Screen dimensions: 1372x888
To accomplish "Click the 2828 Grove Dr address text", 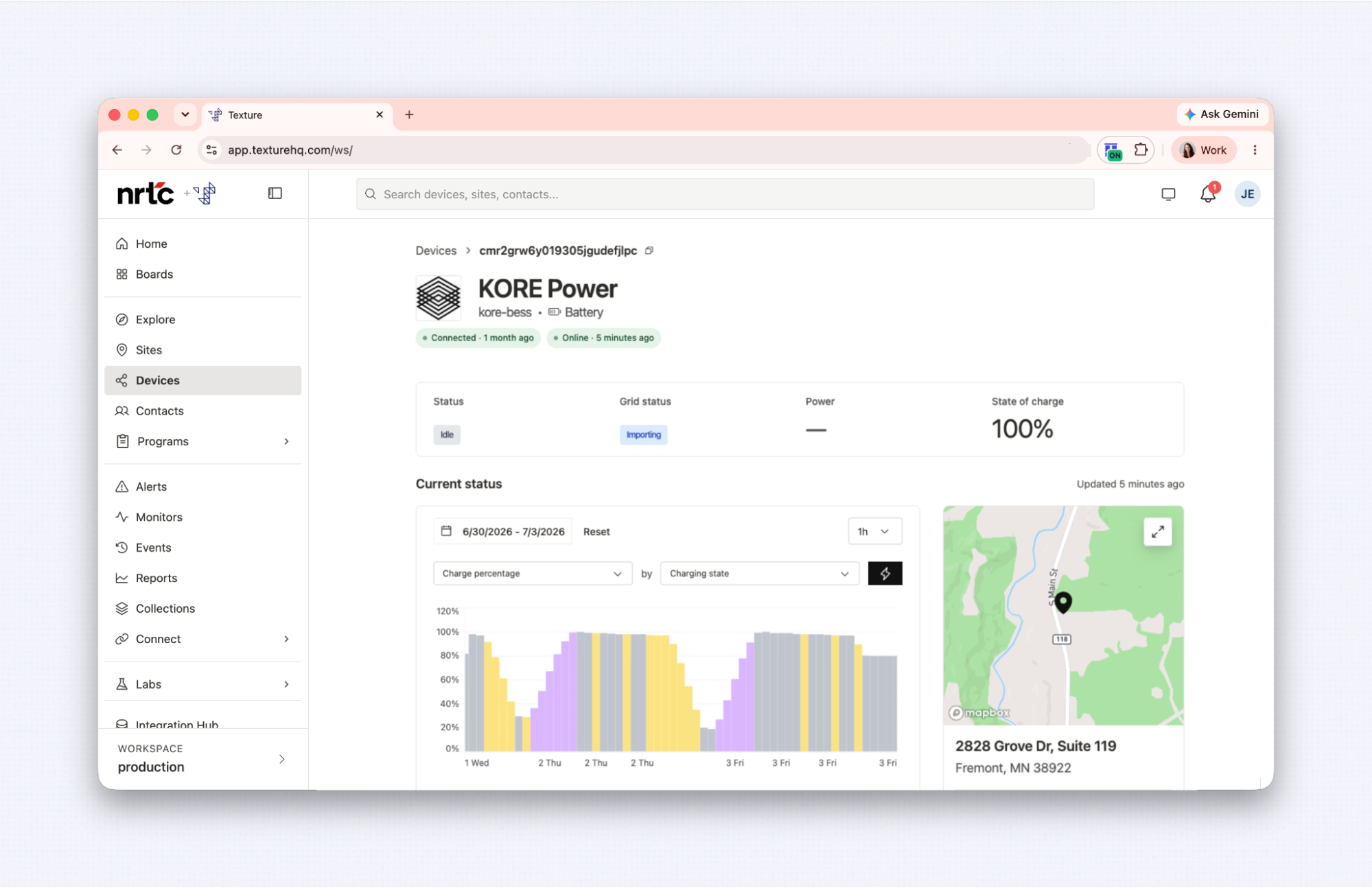I will pyautogui.click(x=1036, y=746).
